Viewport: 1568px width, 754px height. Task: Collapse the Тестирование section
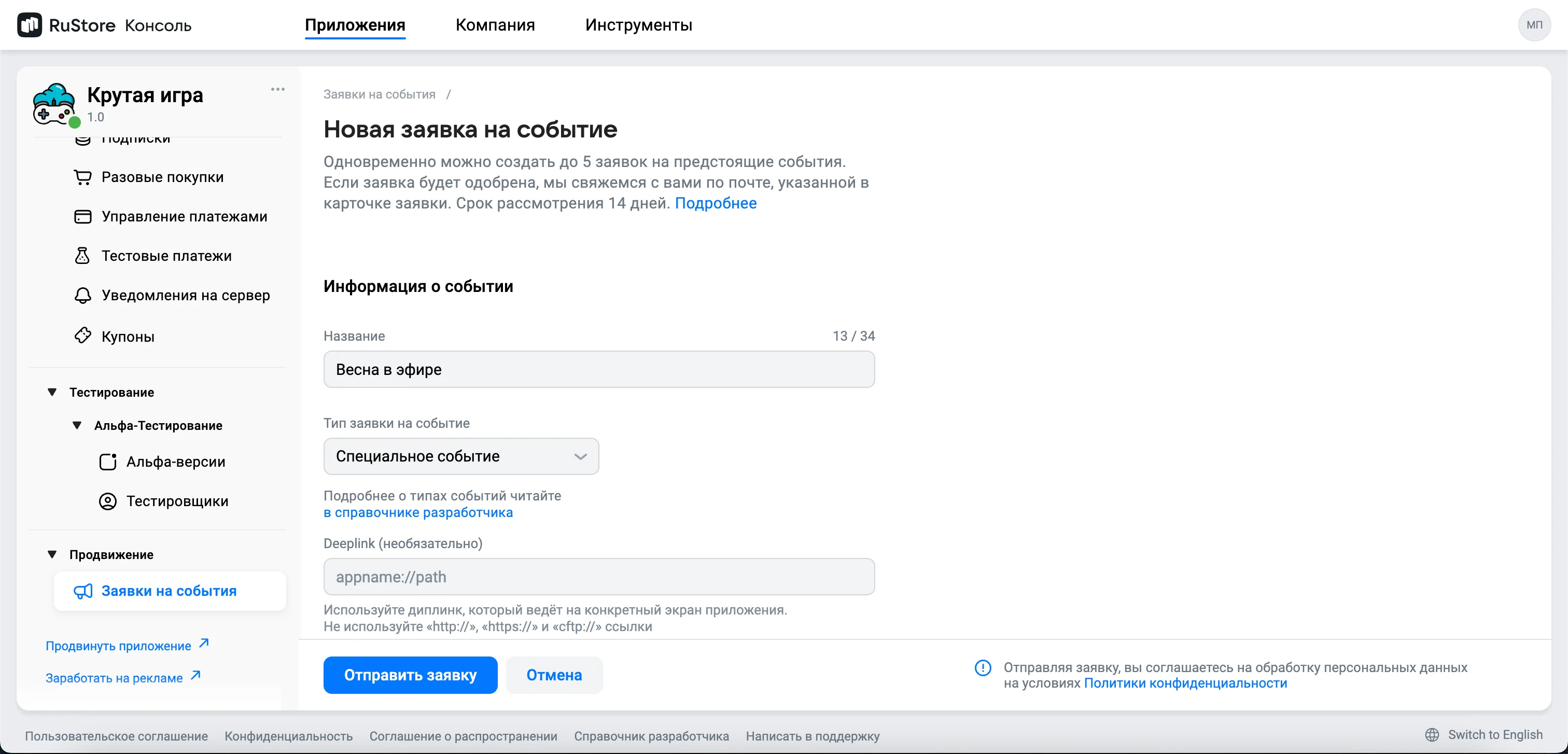point(52,392)
